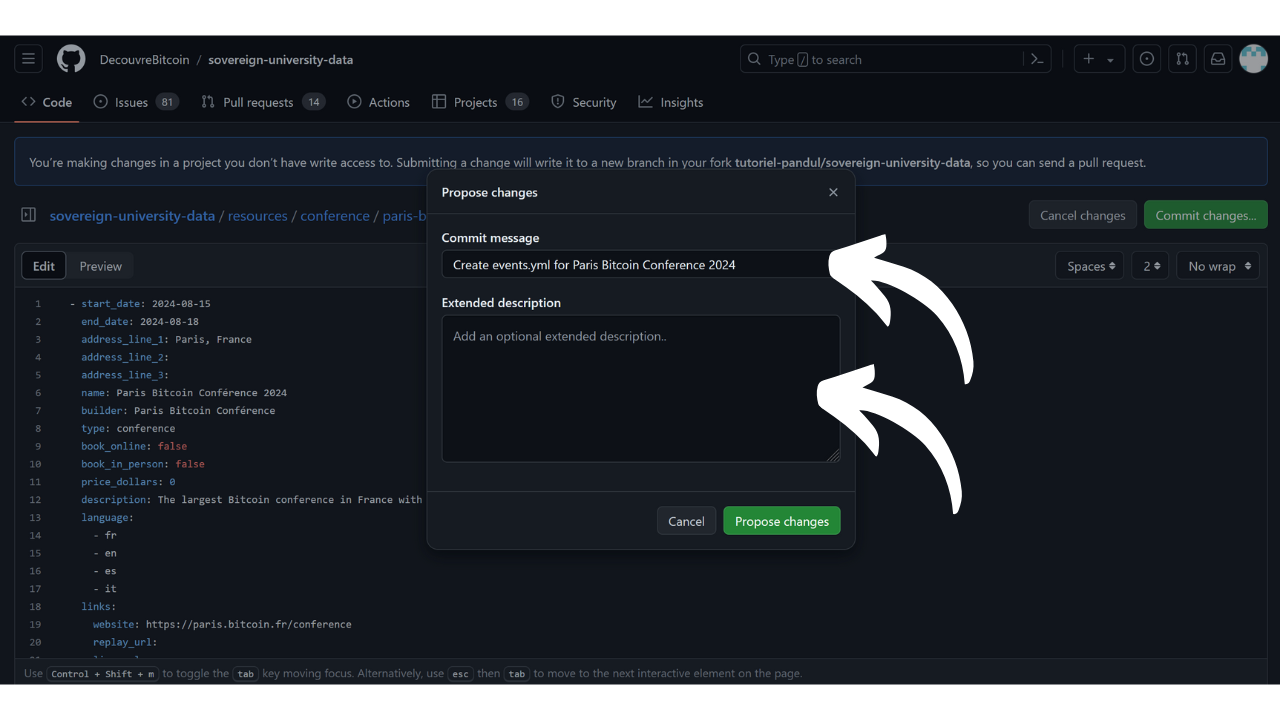This screenshot has width=1280, height=720.
Task: Switch to Preview mode in editor
Action: coord(101,266)
